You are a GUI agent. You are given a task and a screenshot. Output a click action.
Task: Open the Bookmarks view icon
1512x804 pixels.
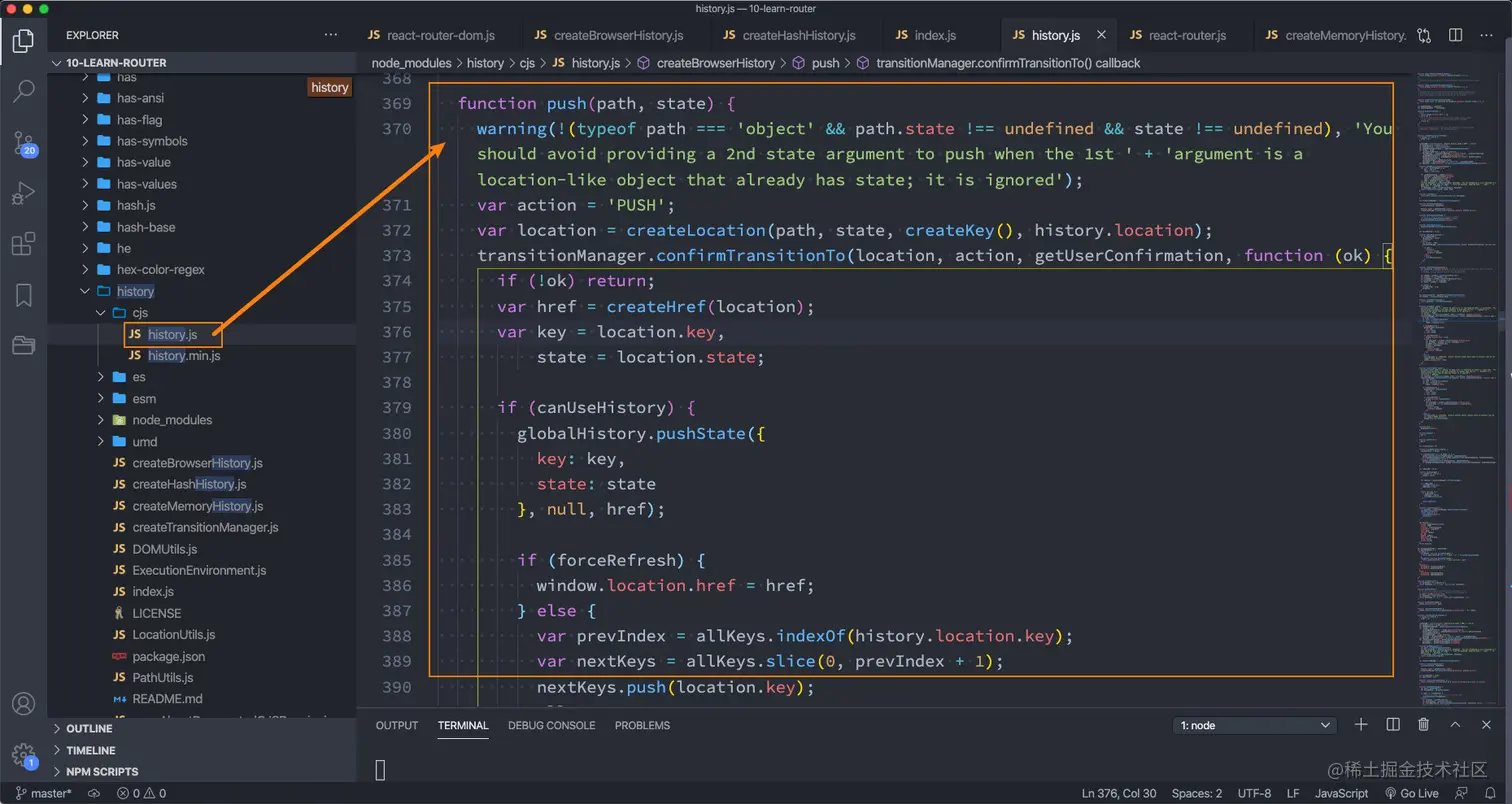tap(23, 295)
